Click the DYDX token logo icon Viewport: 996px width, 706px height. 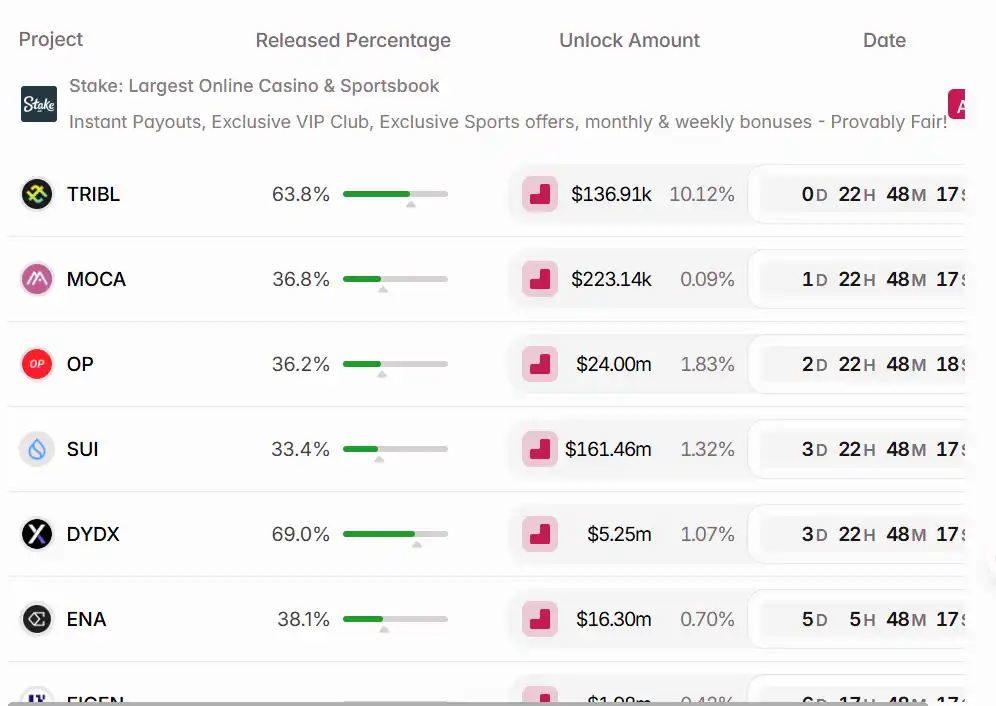(37, 534)
